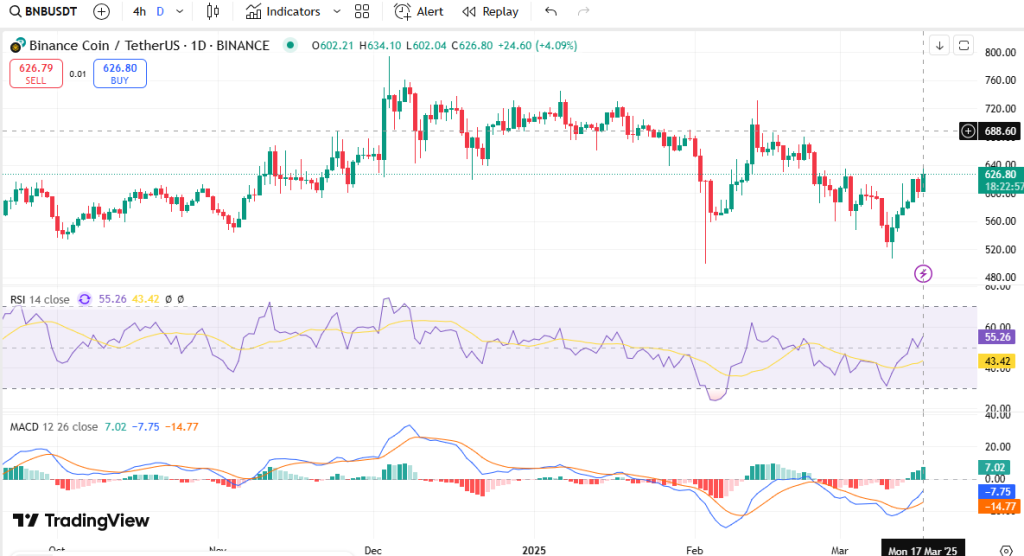Click the signal value −14.77 in legend
Screen dimensions: 1024x556
(x=182, y=427)
